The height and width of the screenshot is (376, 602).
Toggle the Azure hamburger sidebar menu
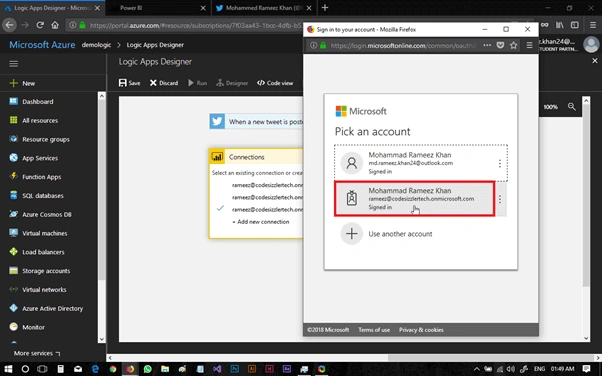point(13,64)
